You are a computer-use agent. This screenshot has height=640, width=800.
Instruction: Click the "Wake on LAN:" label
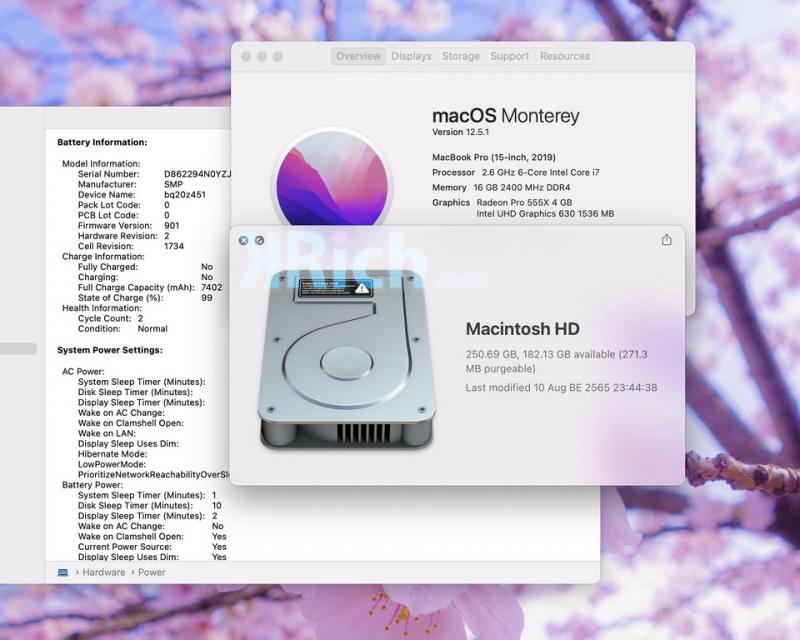point(107,433)
